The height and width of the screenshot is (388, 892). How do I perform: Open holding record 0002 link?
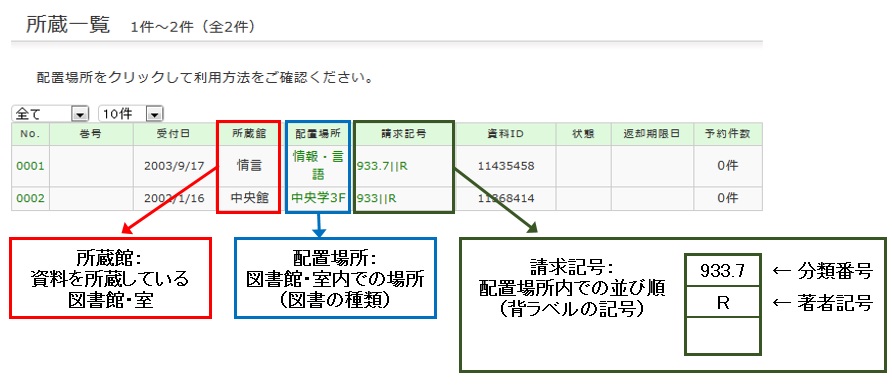(x=30, y=198)
